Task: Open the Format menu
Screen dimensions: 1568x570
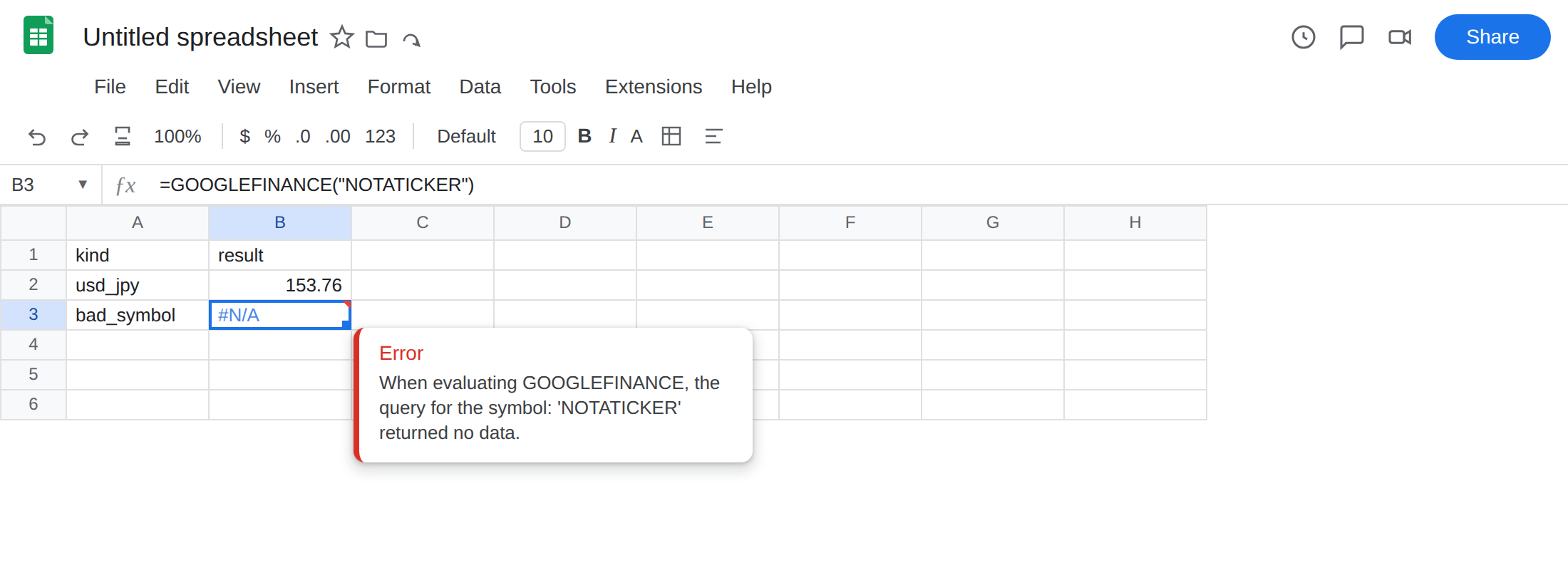Action: click(x=398, y=86)
